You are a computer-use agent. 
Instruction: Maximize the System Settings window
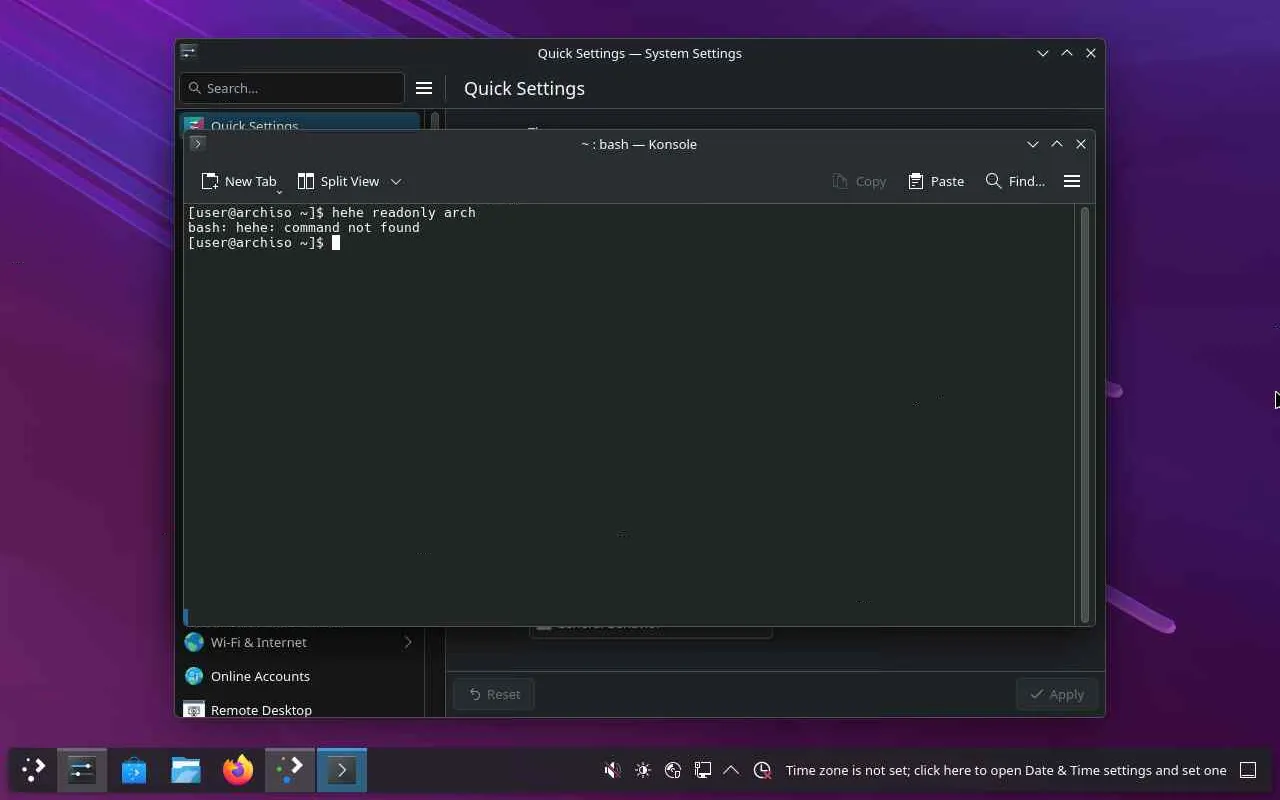coord(1067,53)
